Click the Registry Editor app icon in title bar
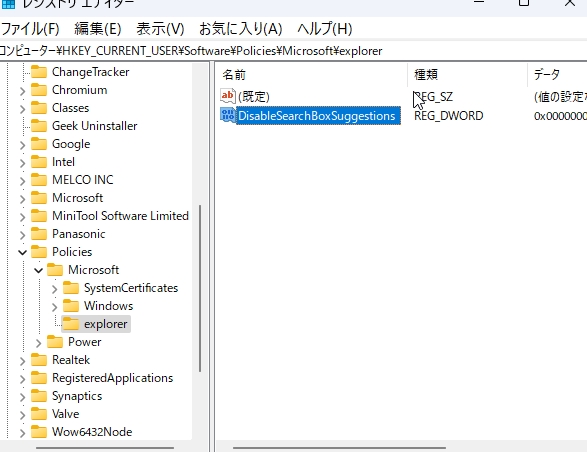This screenshot has width=587, height=452. 8,3
